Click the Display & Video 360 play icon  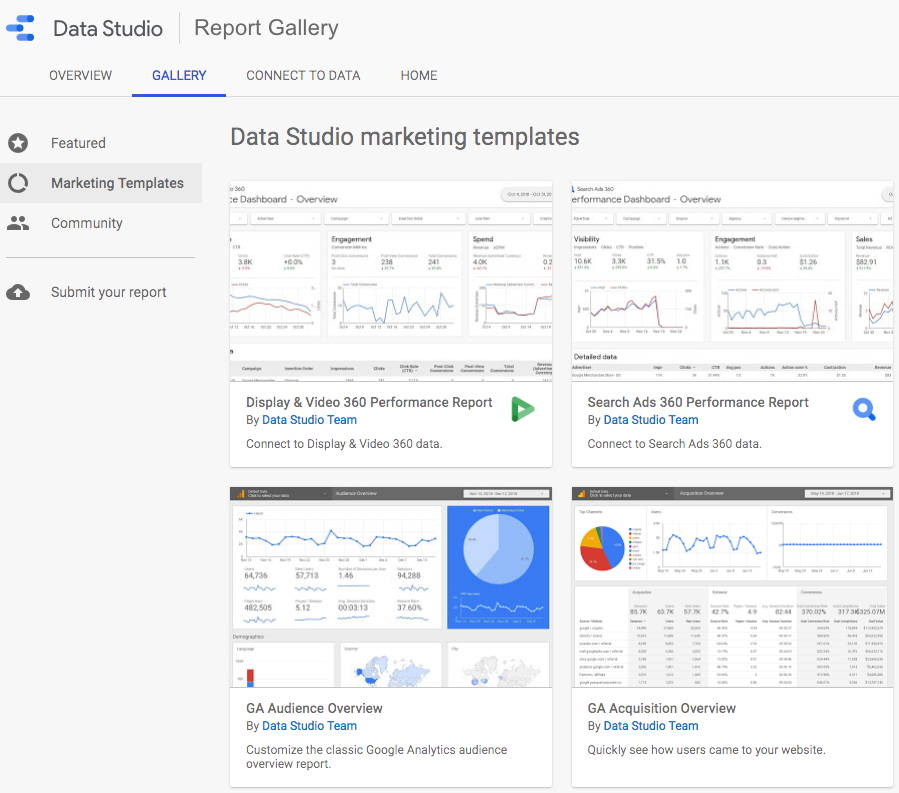pos(521,408)
